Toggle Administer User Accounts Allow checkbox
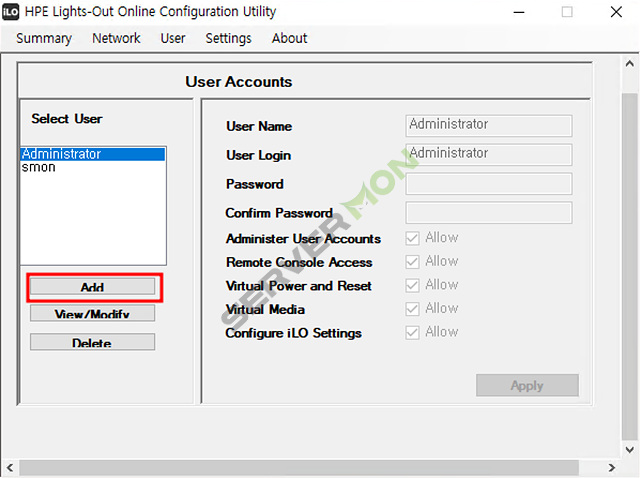The width and height of the screenshot is (640, 478). coord(412,238)
